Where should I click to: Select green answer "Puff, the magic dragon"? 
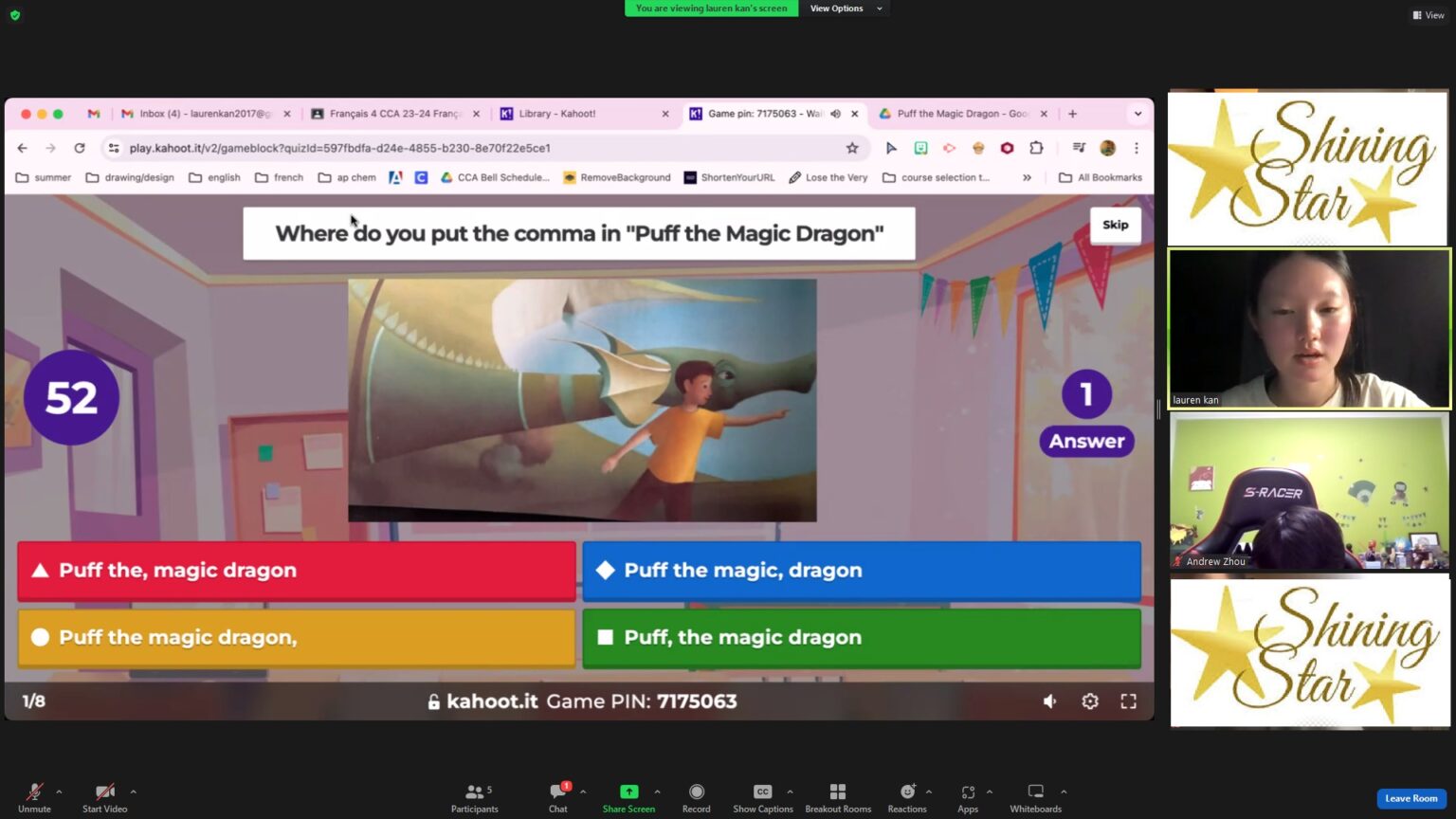pyautogui.click(x=862, y=638)
